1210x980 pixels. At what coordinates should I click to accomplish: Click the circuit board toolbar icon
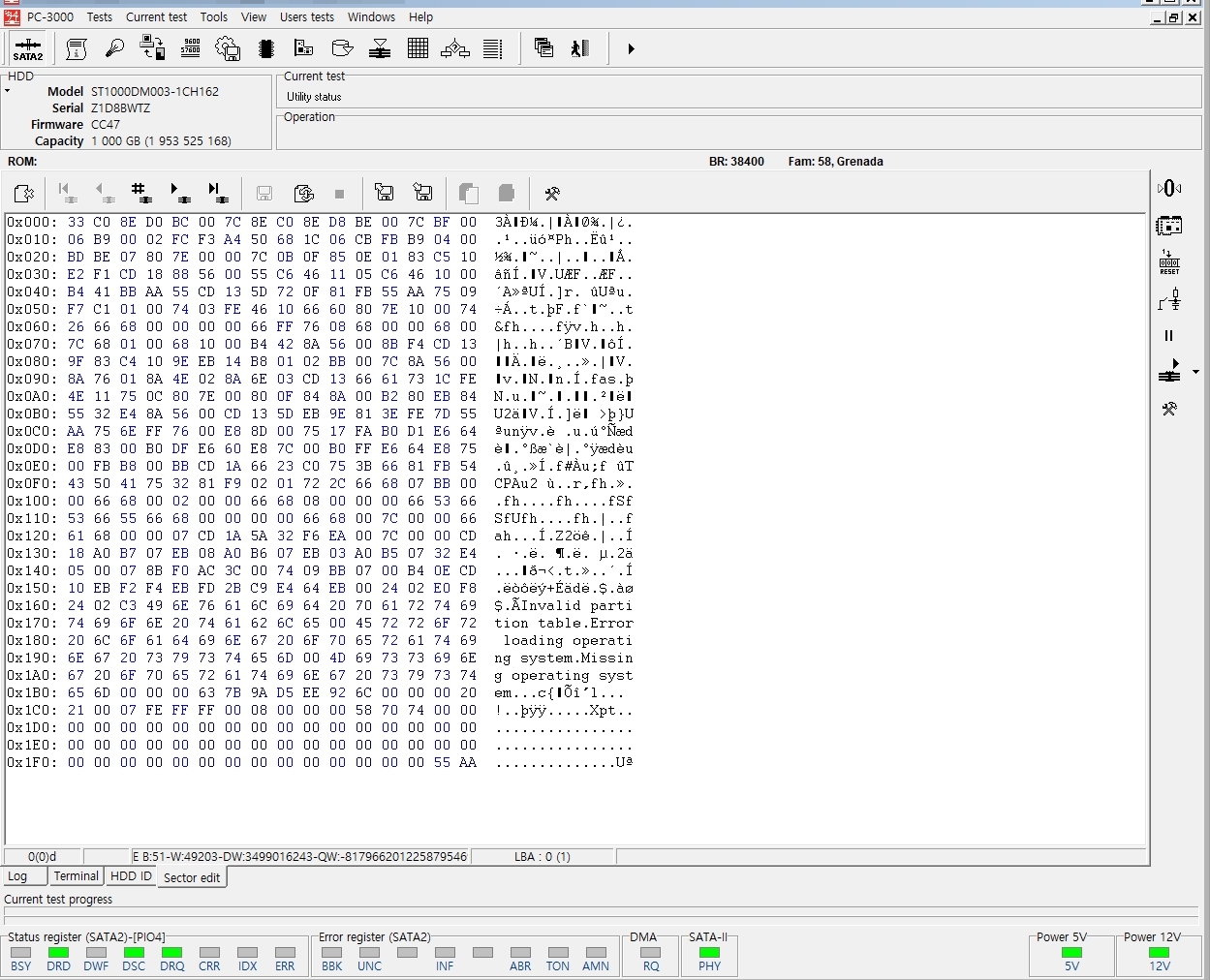(x=304, y=48)
